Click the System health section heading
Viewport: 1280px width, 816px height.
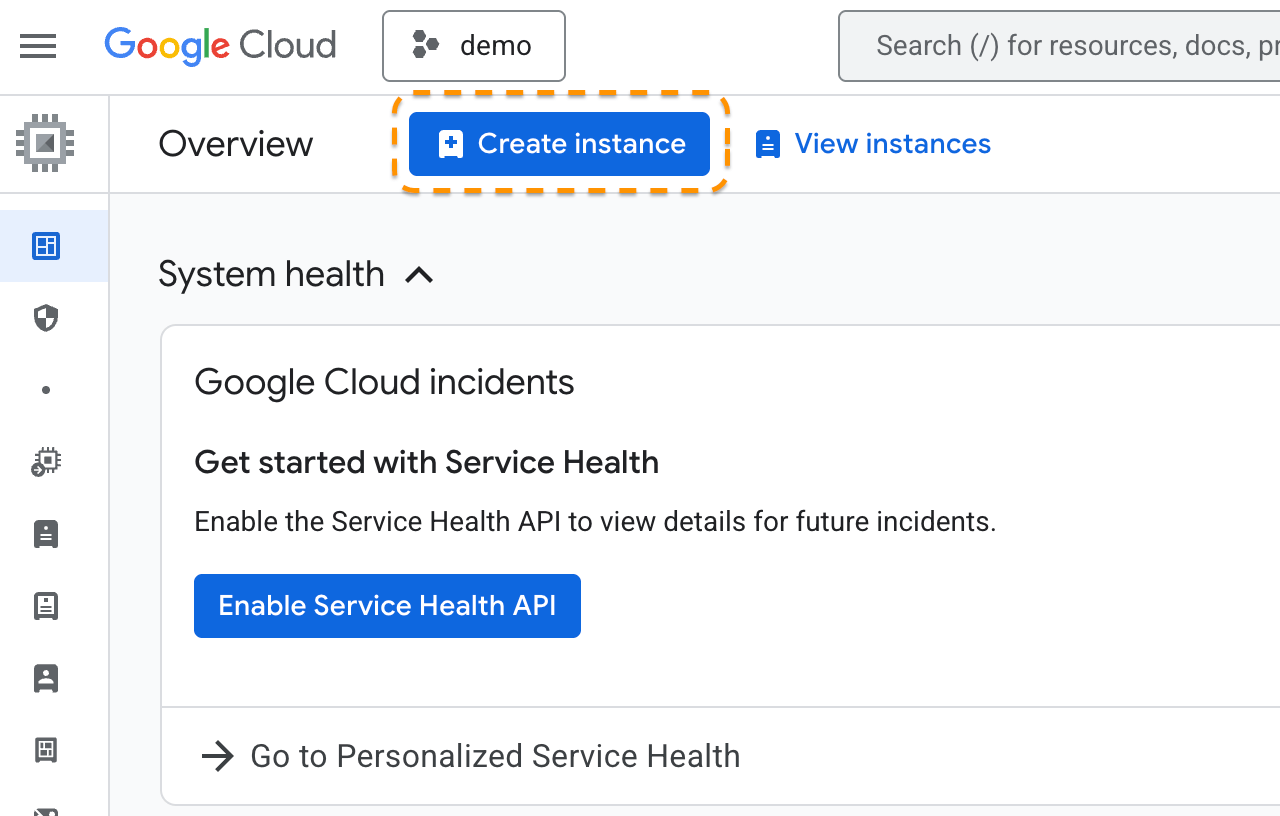pos(271,274)
